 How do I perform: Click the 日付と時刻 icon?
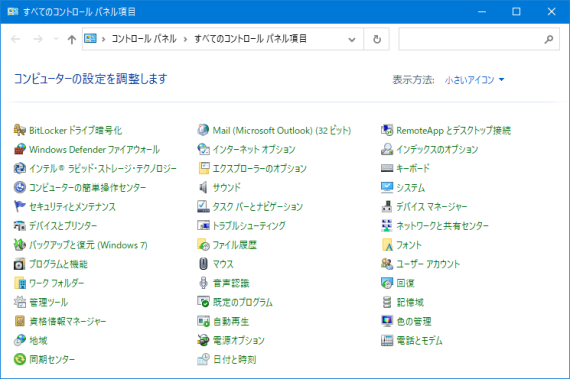point(203,359)
